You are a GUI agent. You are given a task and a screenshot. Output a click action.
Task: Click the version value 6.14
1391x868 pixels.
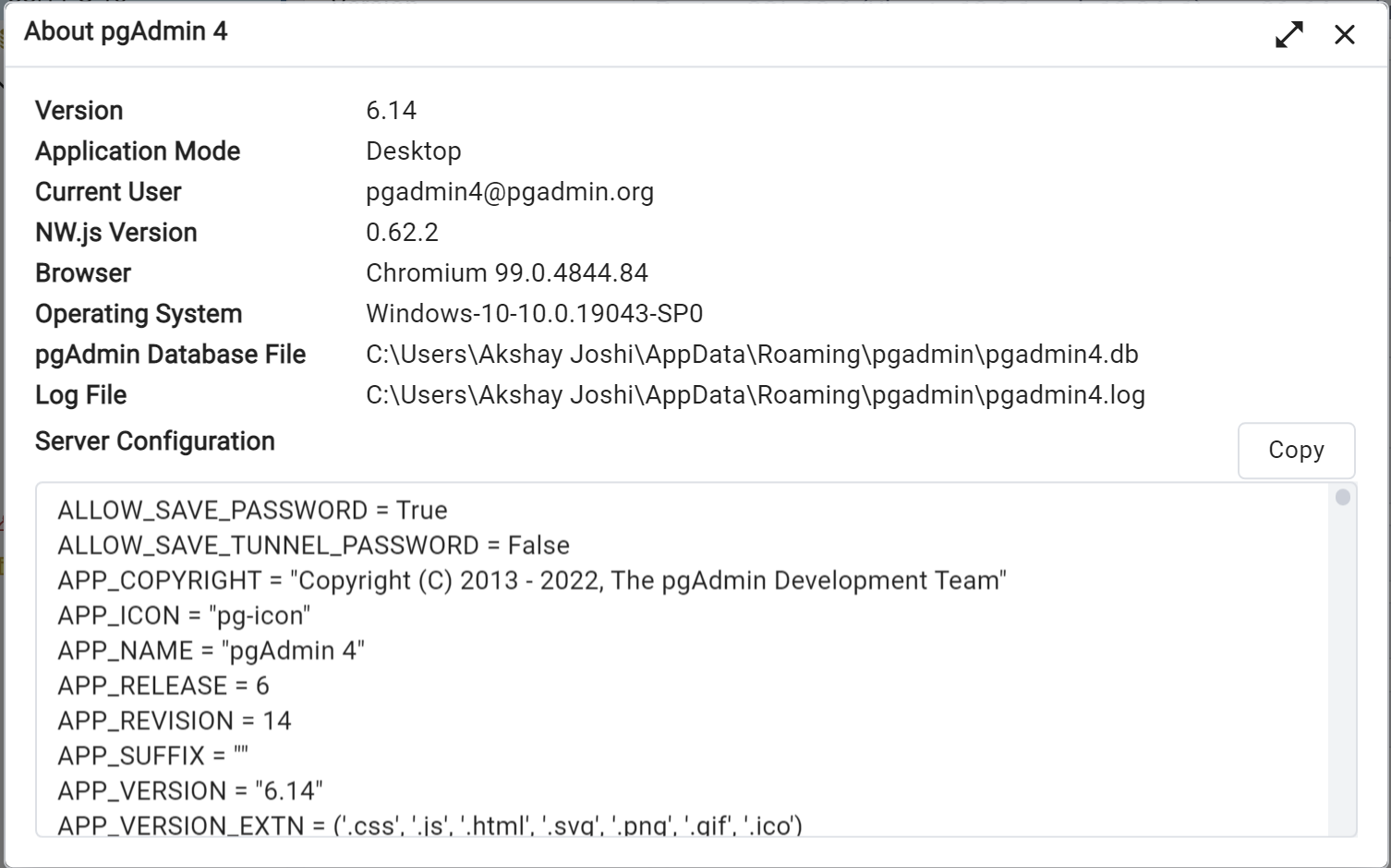click(391, 111)
